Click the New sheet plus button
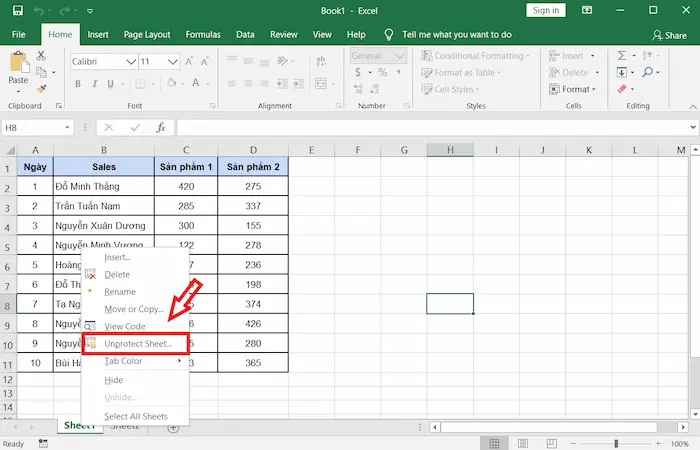The width and height of the screenshot is (700, 450). [x=173, y=428]
